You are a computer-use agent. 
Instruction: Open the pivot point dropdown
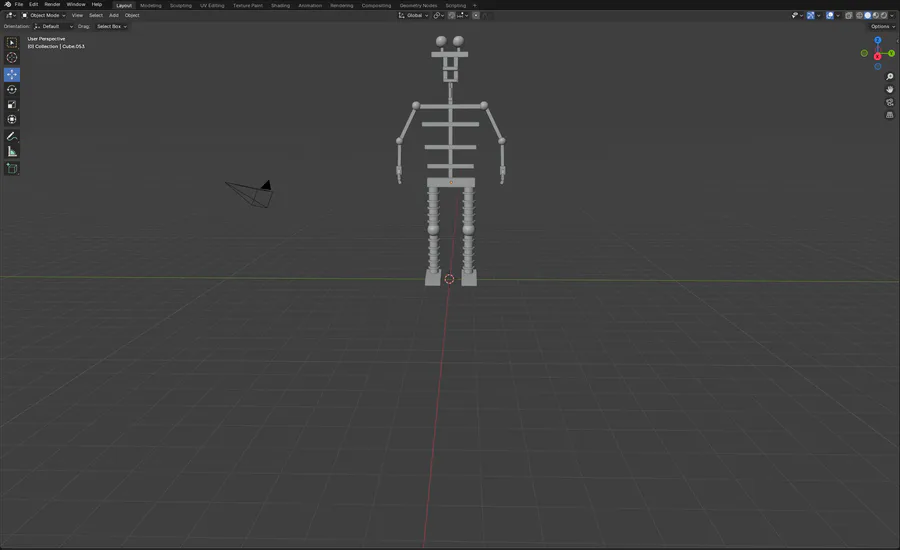(x=439, y=16)
